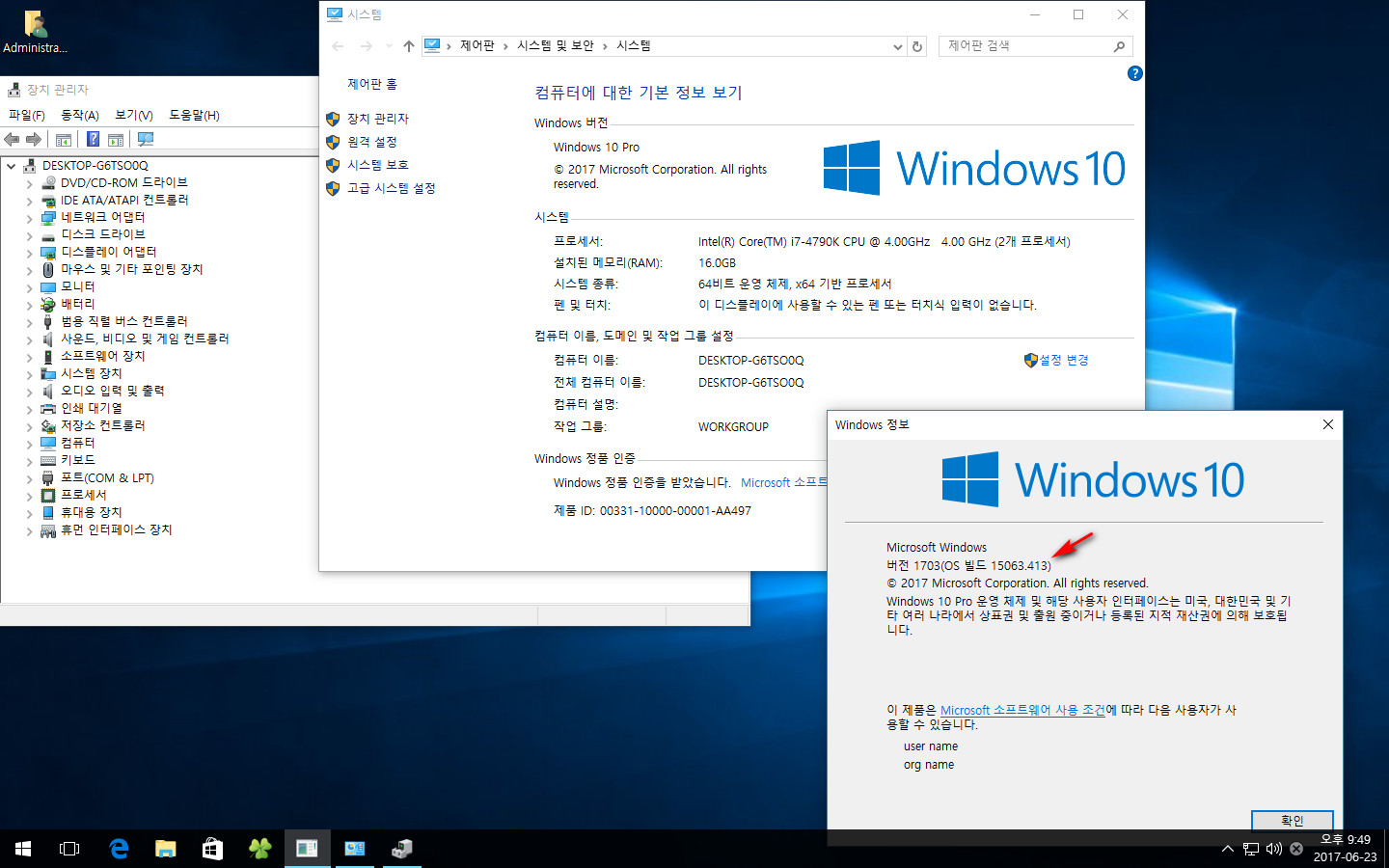This screenshot has height=868, width=1389.
Task: Click the 네트워크 어댑터 icon
Action: pyautogui.click(x=48, y=217)
